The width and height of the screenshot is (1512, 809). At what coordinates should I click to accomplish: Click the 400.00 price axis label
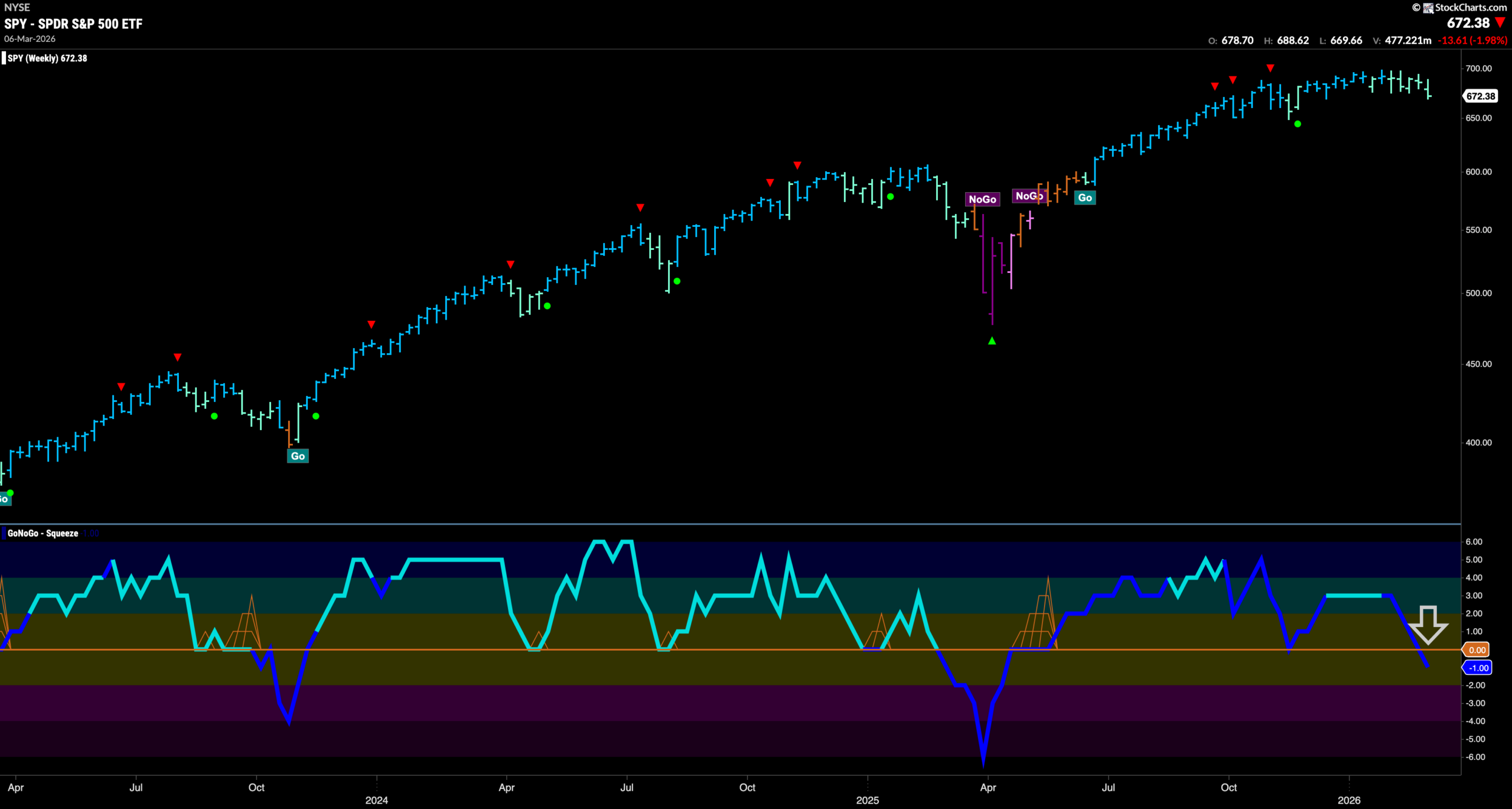(1478, 443)
